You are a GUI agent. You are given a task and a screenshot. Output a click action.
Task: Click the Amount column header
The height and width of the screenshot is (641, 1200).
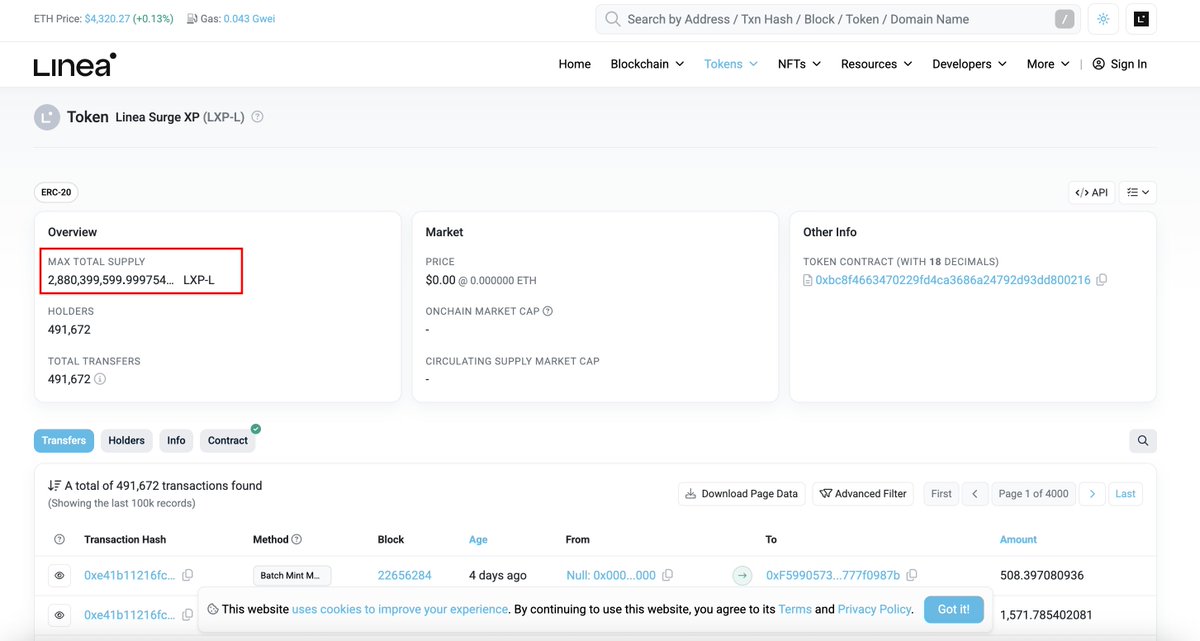1018,539
